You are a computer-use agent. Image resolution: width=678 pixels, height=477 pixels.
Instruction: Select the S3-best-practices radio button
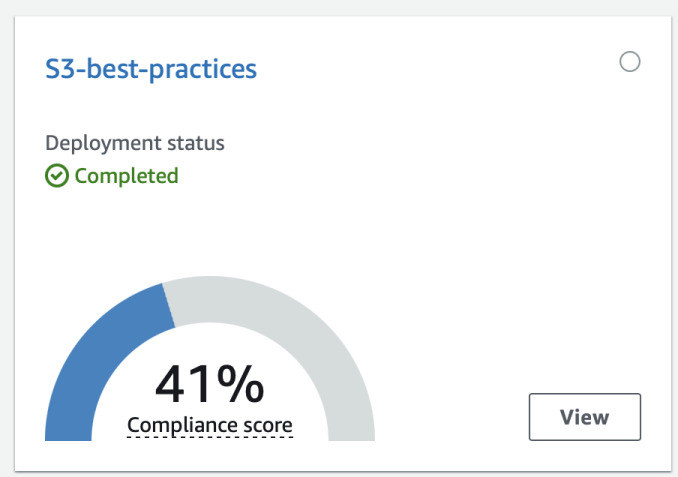point(630,63)
